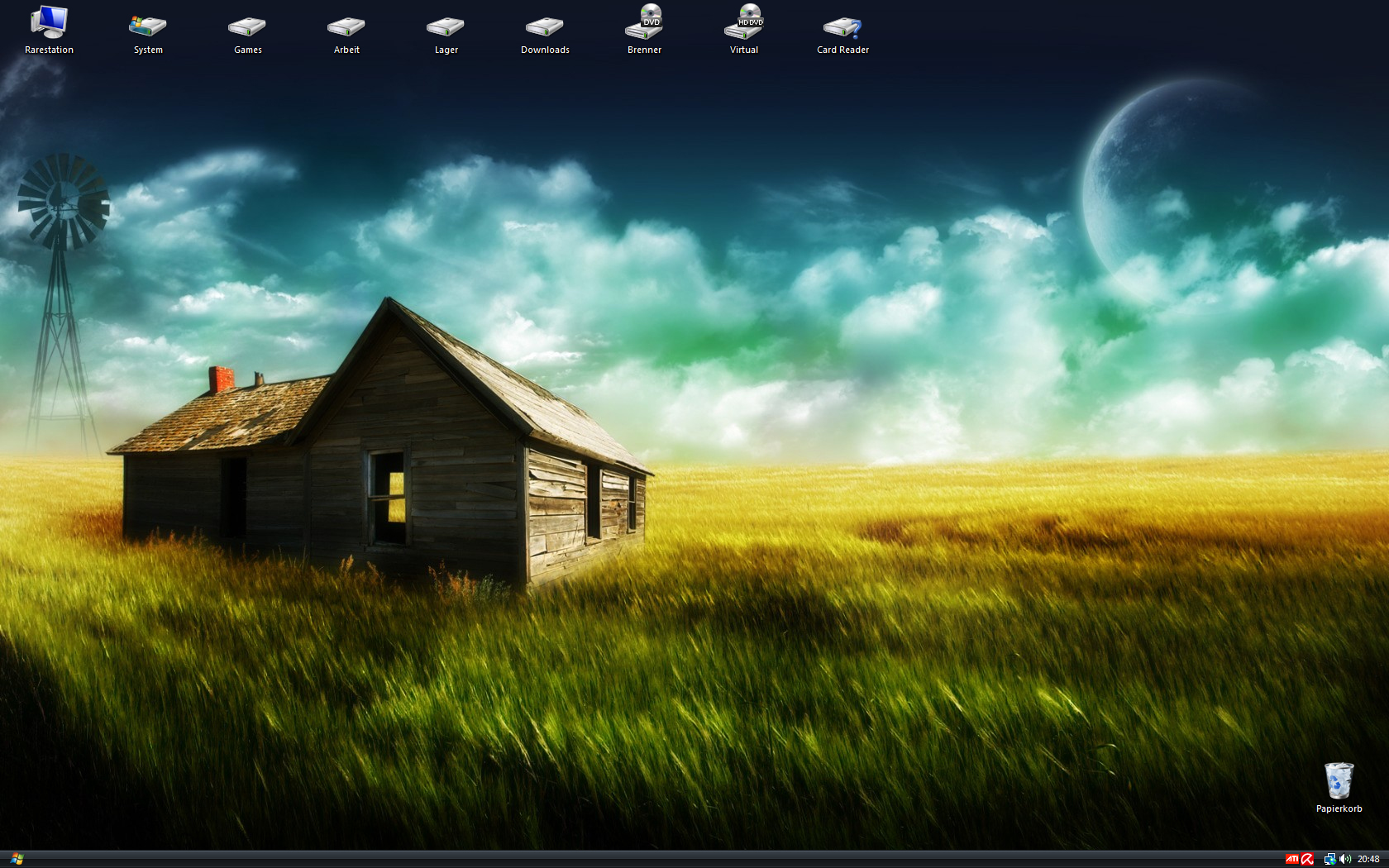Screen dimensions: 1389x868
Task: Click the taskbar clock showing 20:48
Action: click(1368, 859)
